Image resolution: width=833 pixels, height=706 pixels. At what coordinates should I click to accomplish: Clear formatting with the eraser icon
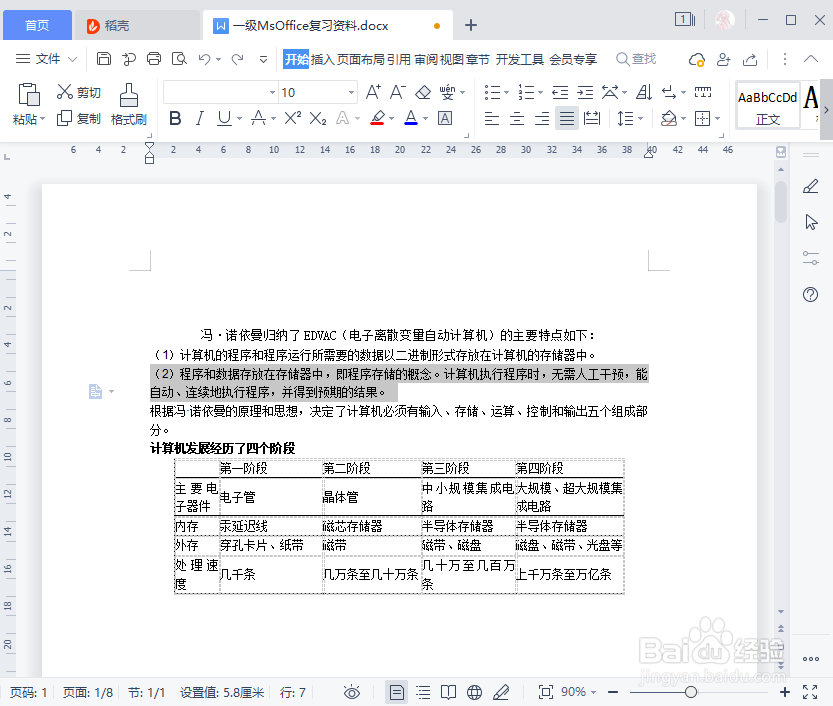point(423,92)
